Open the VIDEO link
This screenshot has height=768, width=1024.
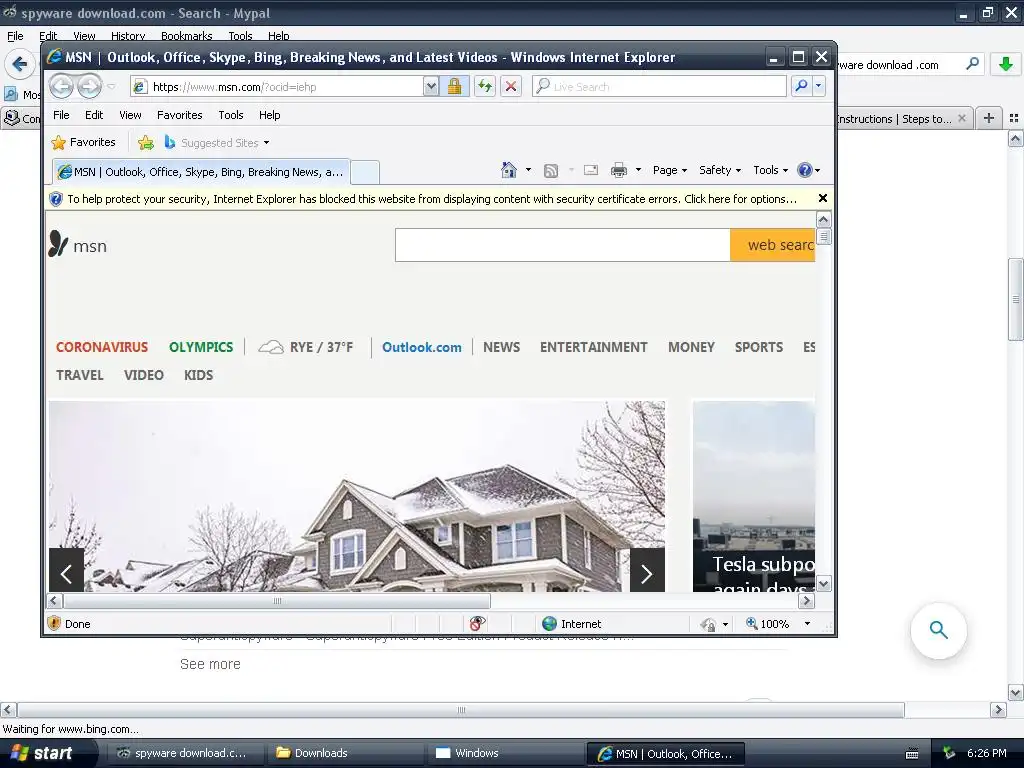coord(144,376)
